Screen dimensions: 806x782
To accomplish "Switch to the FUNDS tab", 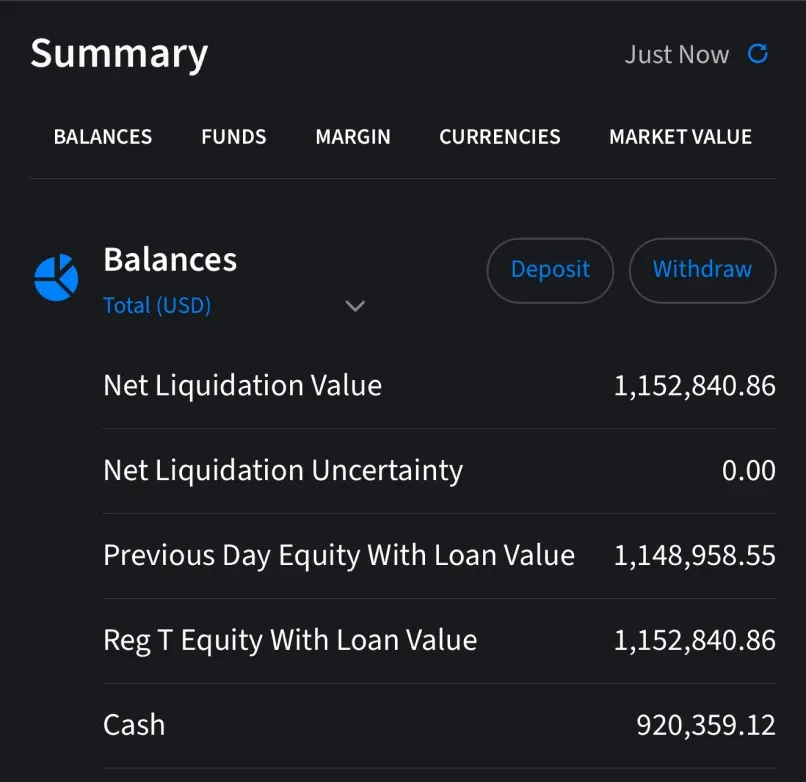I will pyautogui.click(x=233, y=137).
